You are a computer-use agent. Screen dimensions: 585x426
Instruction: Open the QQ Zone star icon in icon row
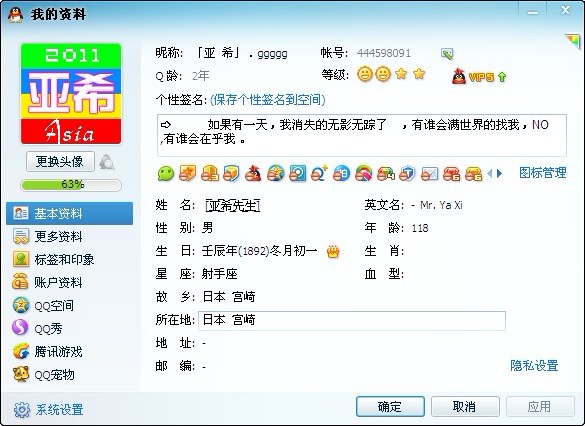point(275,173)
